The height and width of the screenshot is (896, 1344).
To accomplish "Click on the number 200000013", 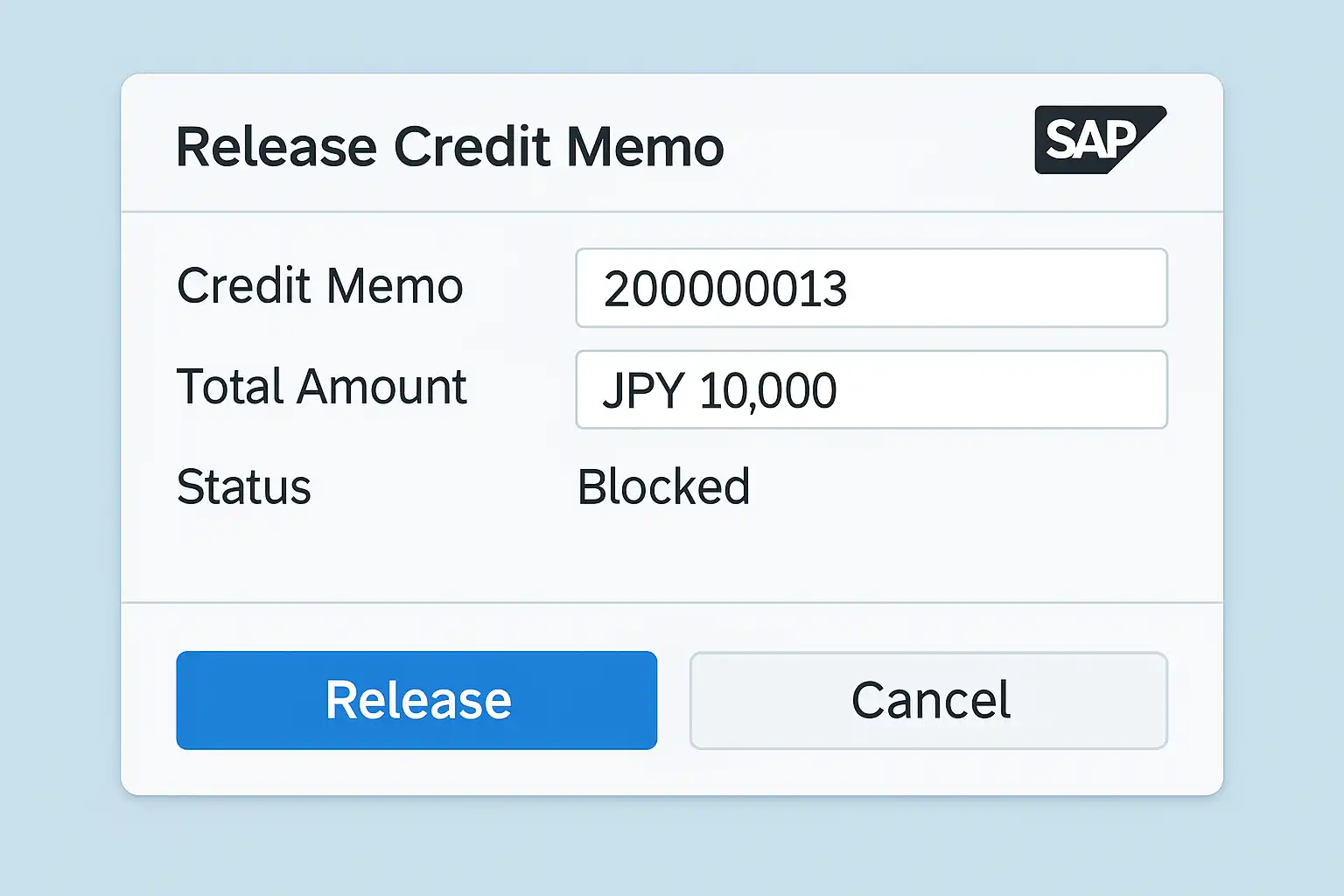I will (x=724, y=289).
